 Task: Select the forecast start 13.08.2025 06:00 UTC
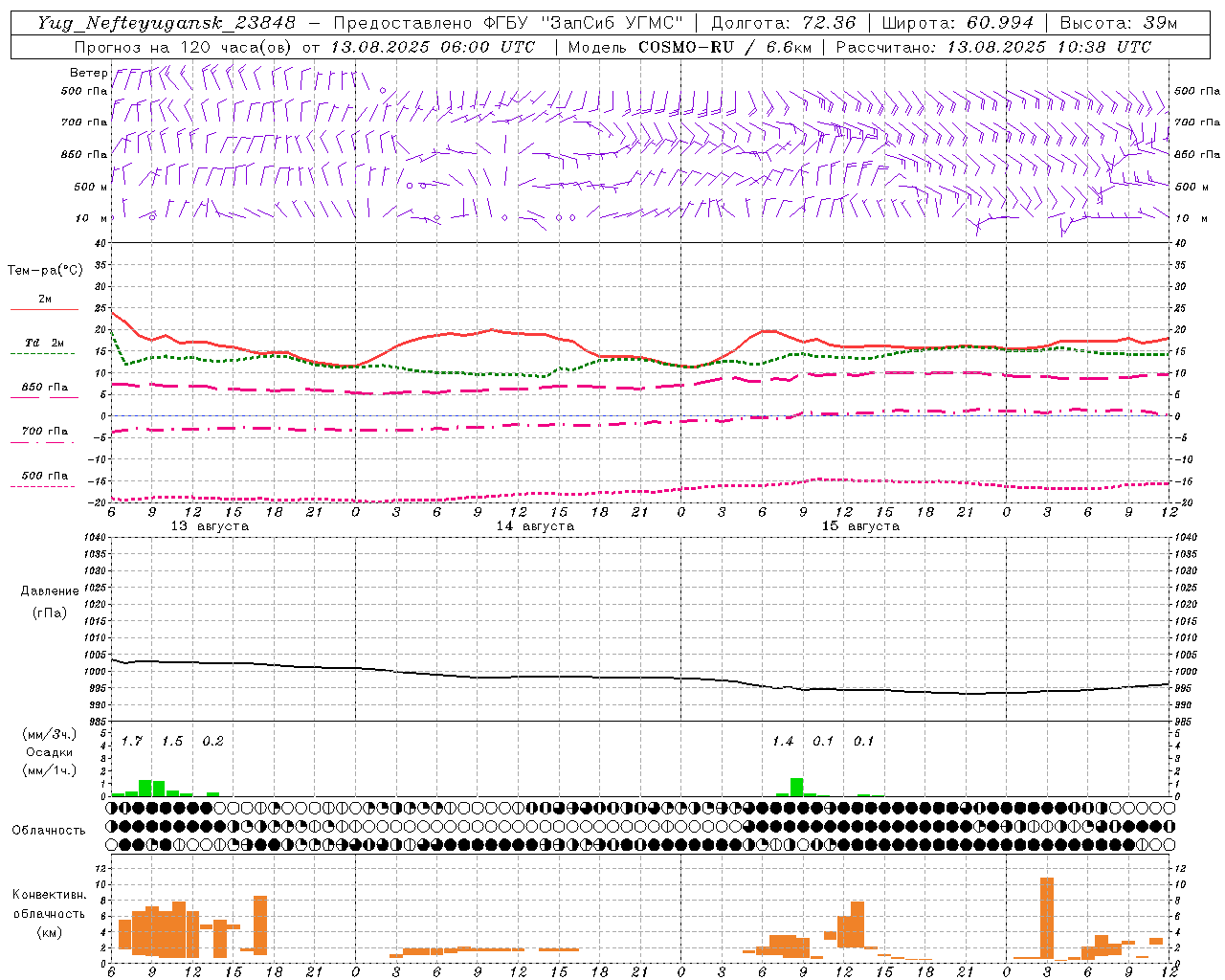[432, 47]
